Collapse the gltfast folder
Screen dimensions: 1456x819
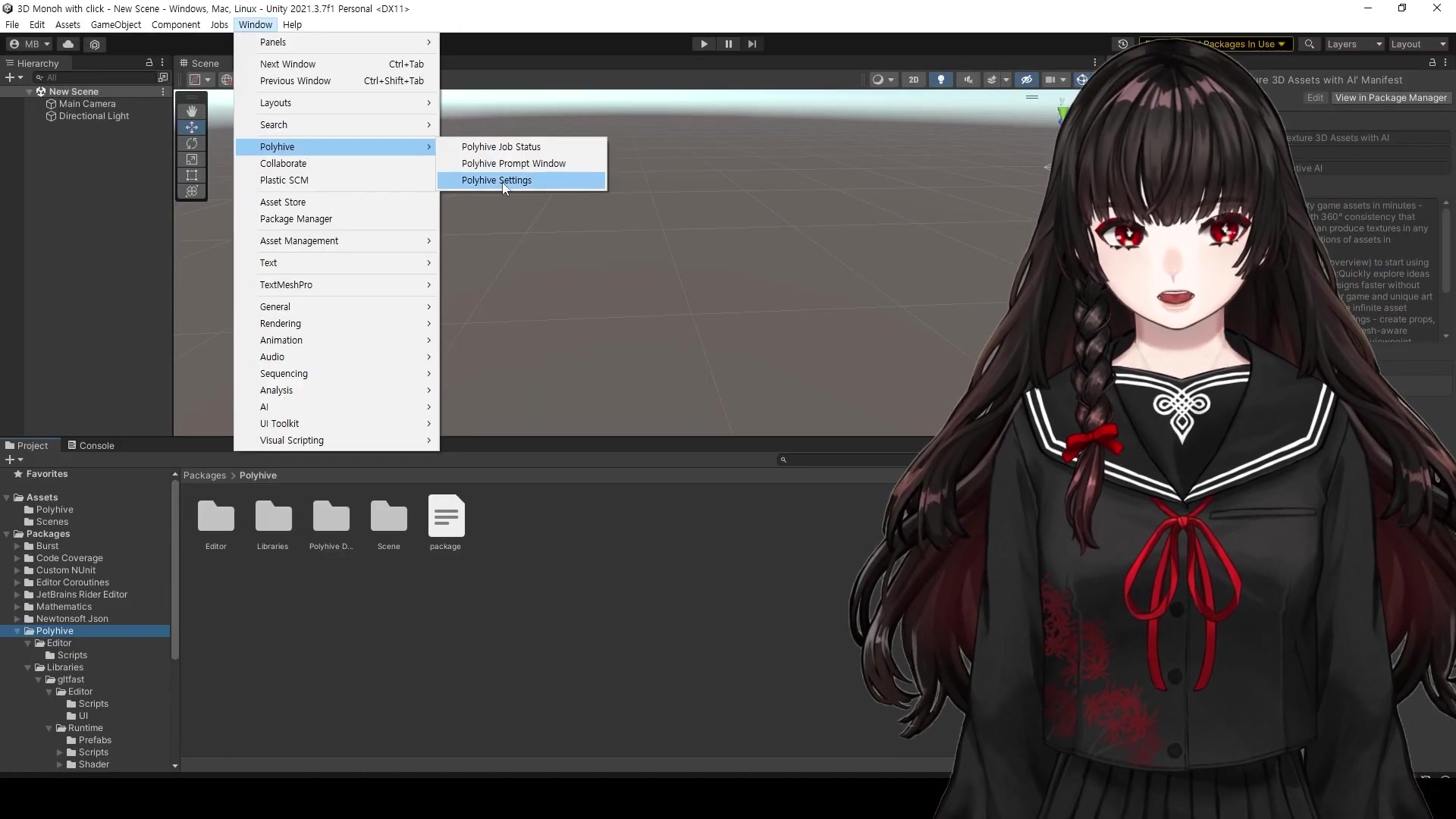pyautogui.click(x=39, y=679)
